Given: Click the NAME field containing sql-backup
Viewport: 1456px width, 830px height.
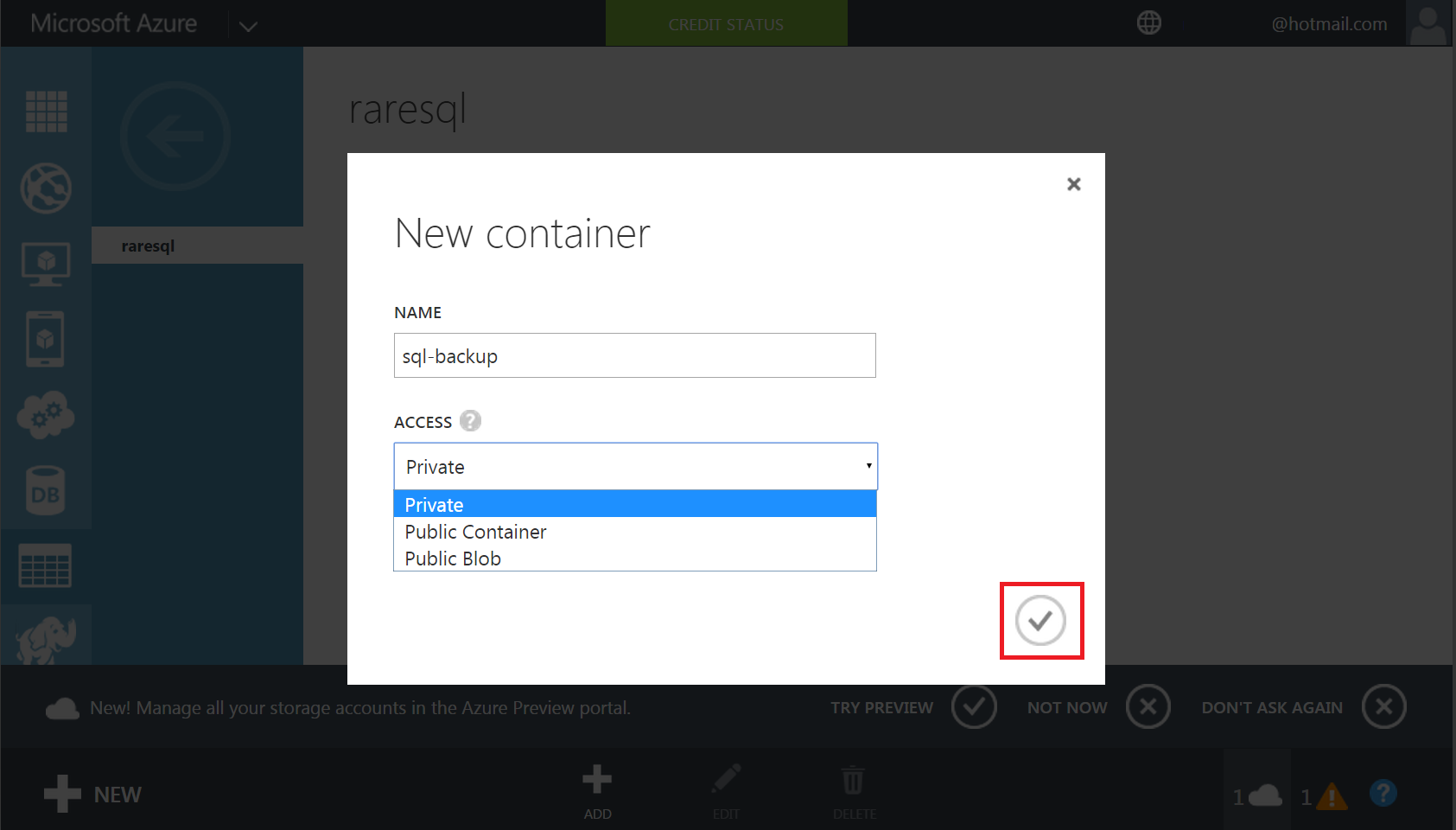Looking at the screenshot, I should 635,355.
